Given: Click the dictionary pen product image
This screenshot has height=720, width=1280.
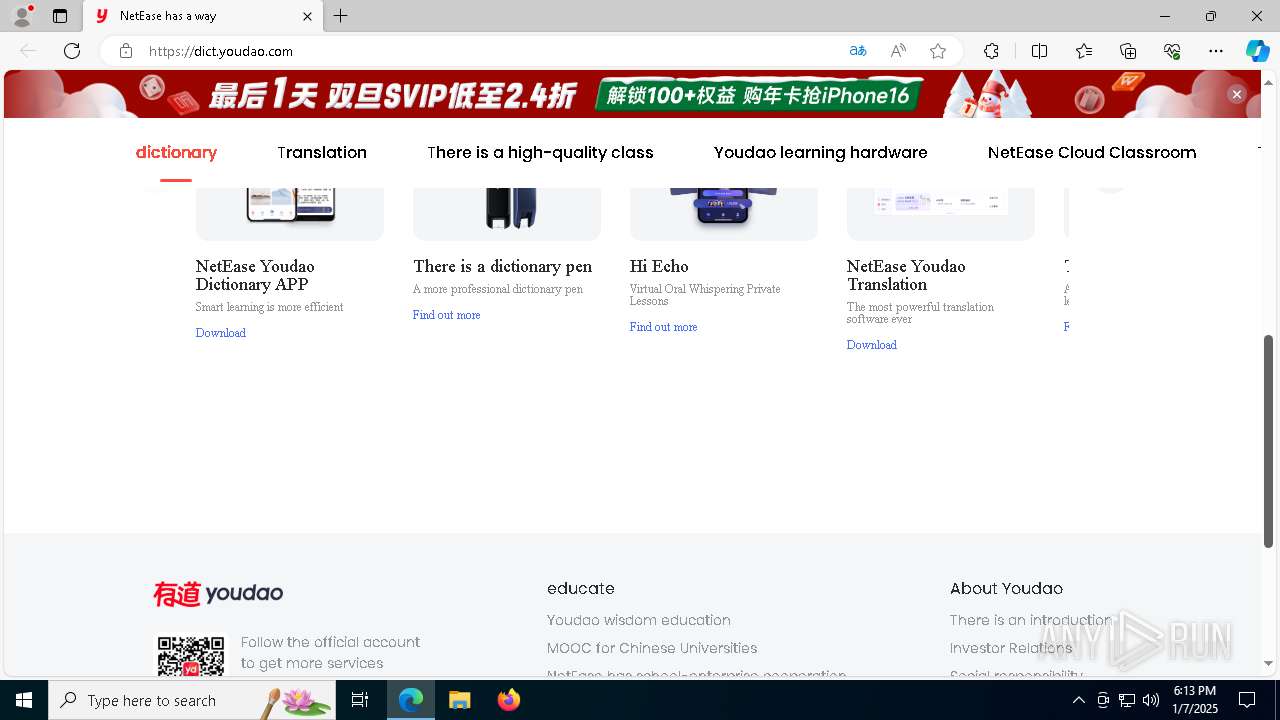Looking at the screenshot, I should (x=507, y=213).
